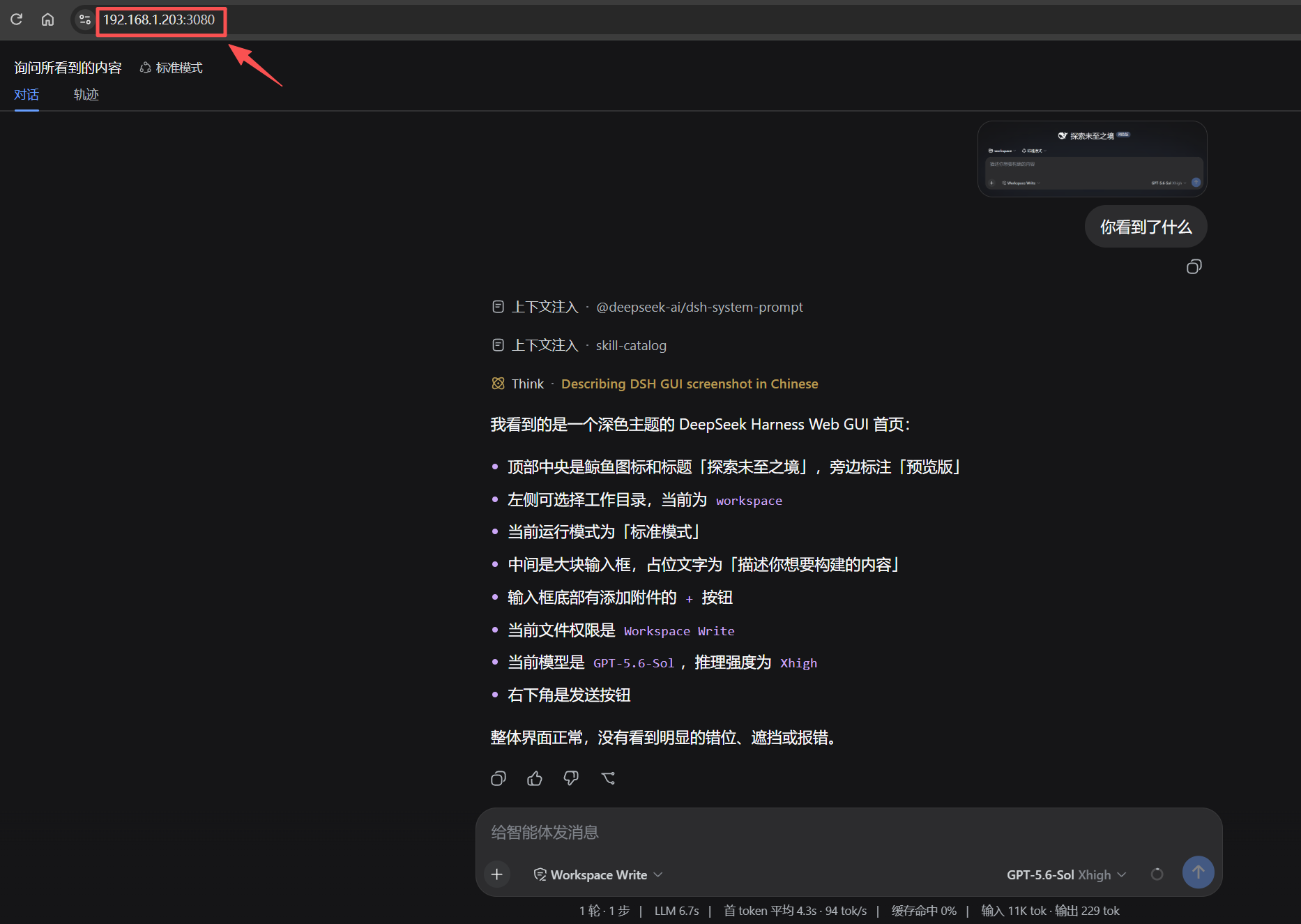This screenshot has height=924, width=1301.
Task: Send the message with the arrow button
Action: [1199, 872]
